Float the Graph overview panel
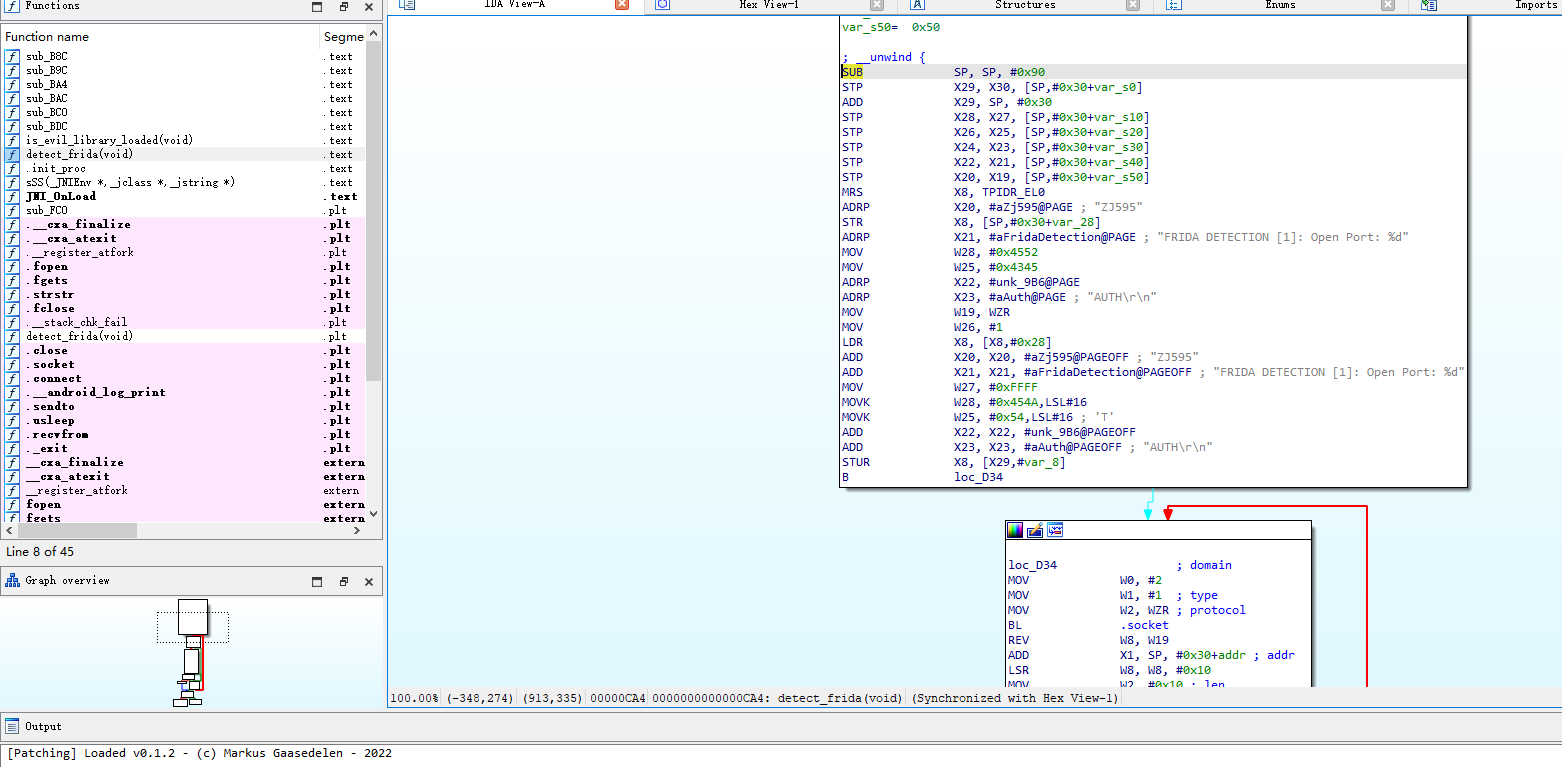This screenshot has height=767, width=1562. click(x=343, y=581)
